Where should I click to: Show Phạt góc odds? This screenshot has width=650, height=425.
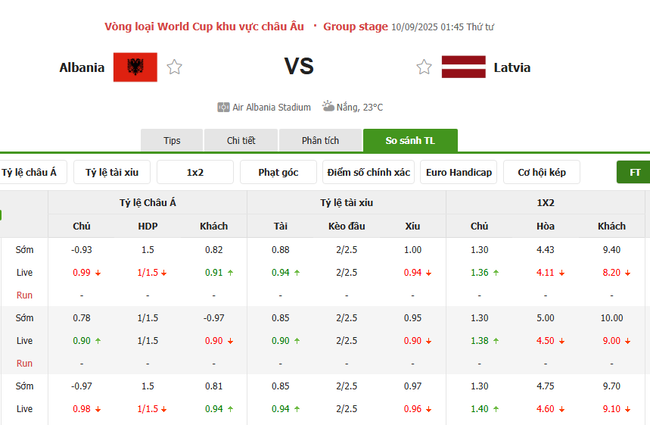click(278, 172)
